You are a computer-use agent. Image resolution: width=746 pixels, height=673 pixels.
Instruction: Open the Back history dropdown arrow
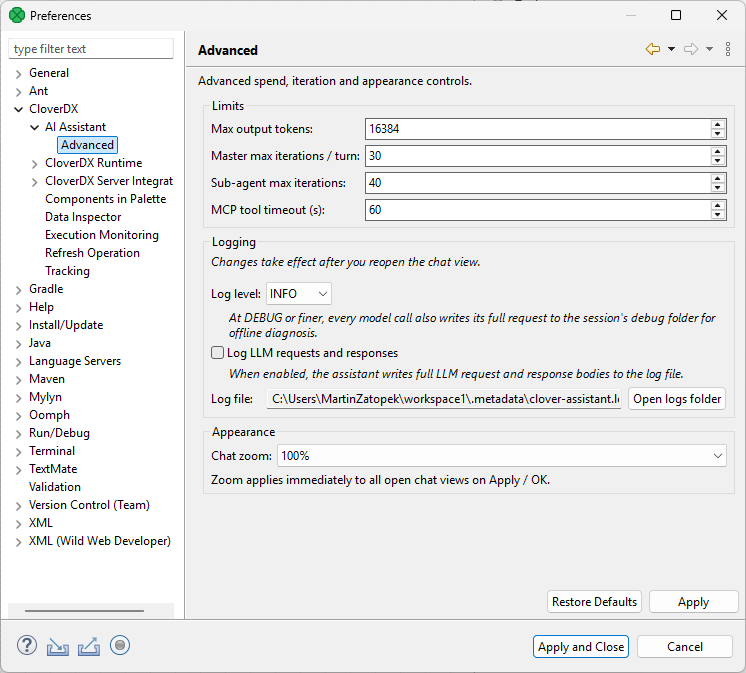[x=671, y=49]
